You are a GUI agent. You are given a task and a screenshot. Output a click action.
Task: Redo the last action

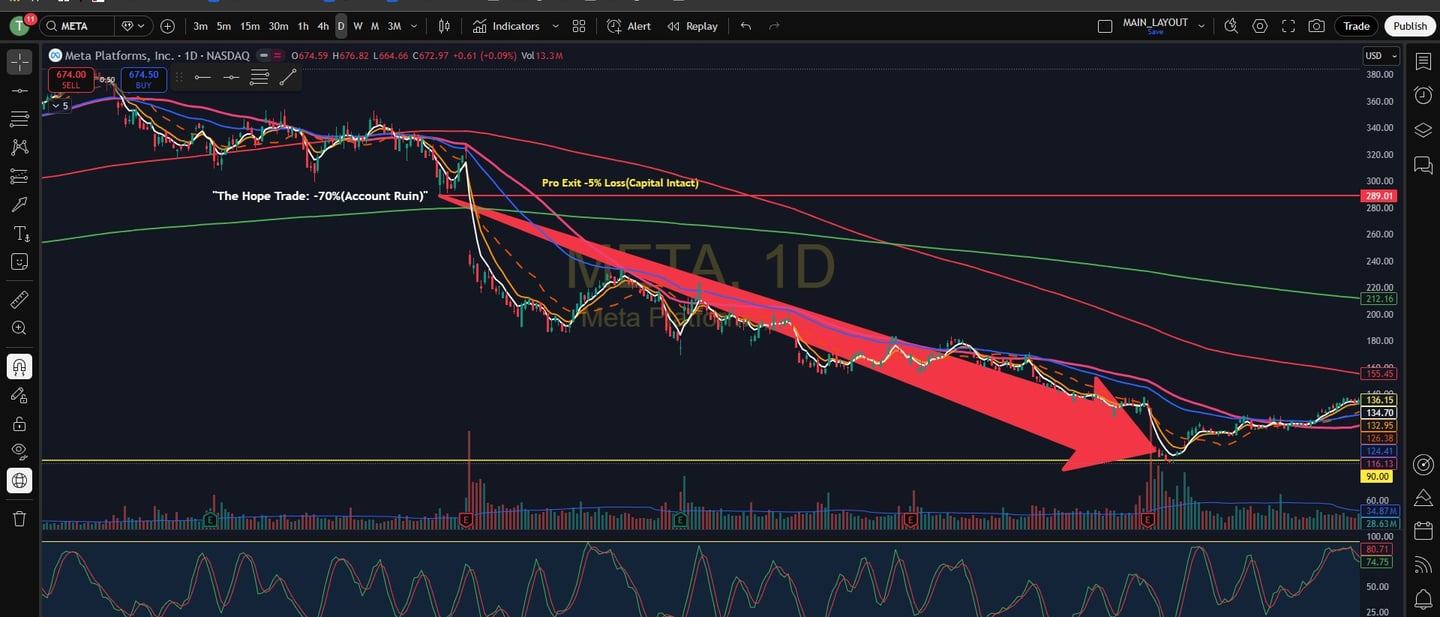[x=774, y=26]
